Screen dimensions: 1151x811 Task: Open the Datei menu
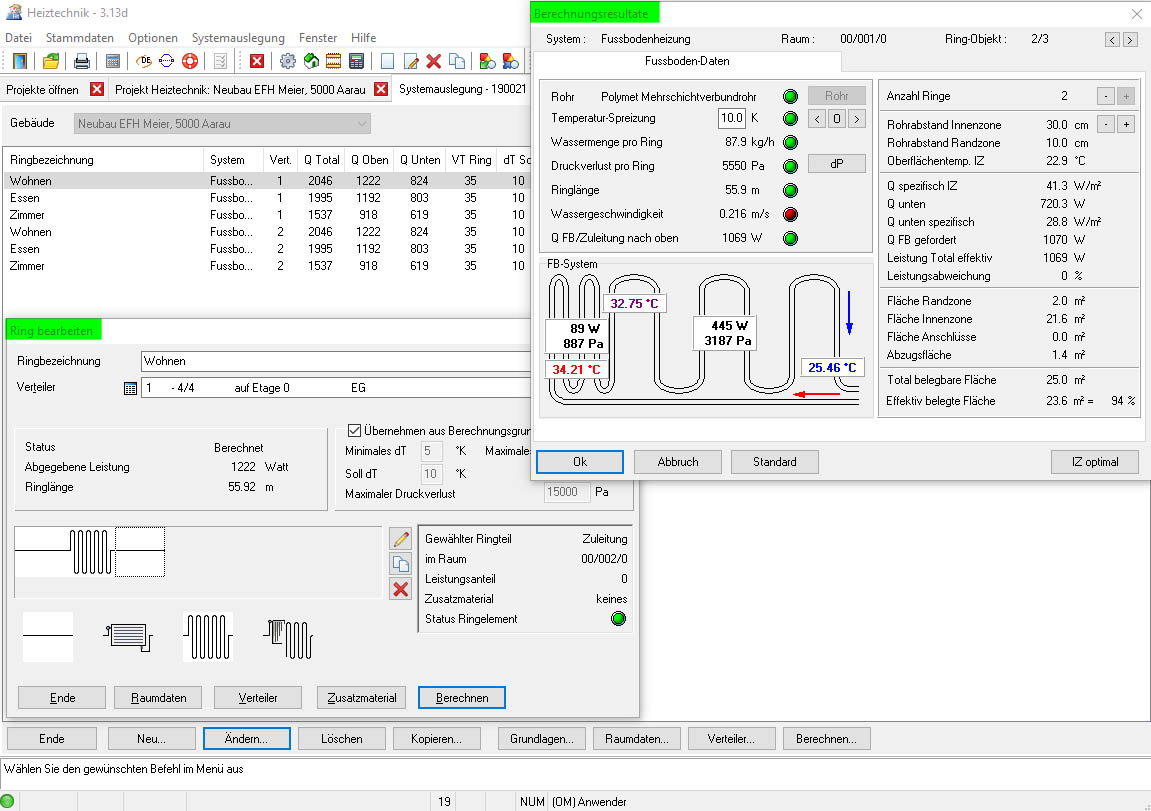point(18,37)
